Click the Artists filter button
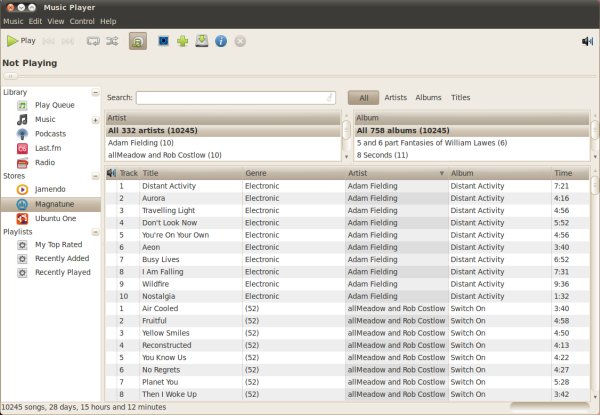600x415 pixels. pos(396,98)
